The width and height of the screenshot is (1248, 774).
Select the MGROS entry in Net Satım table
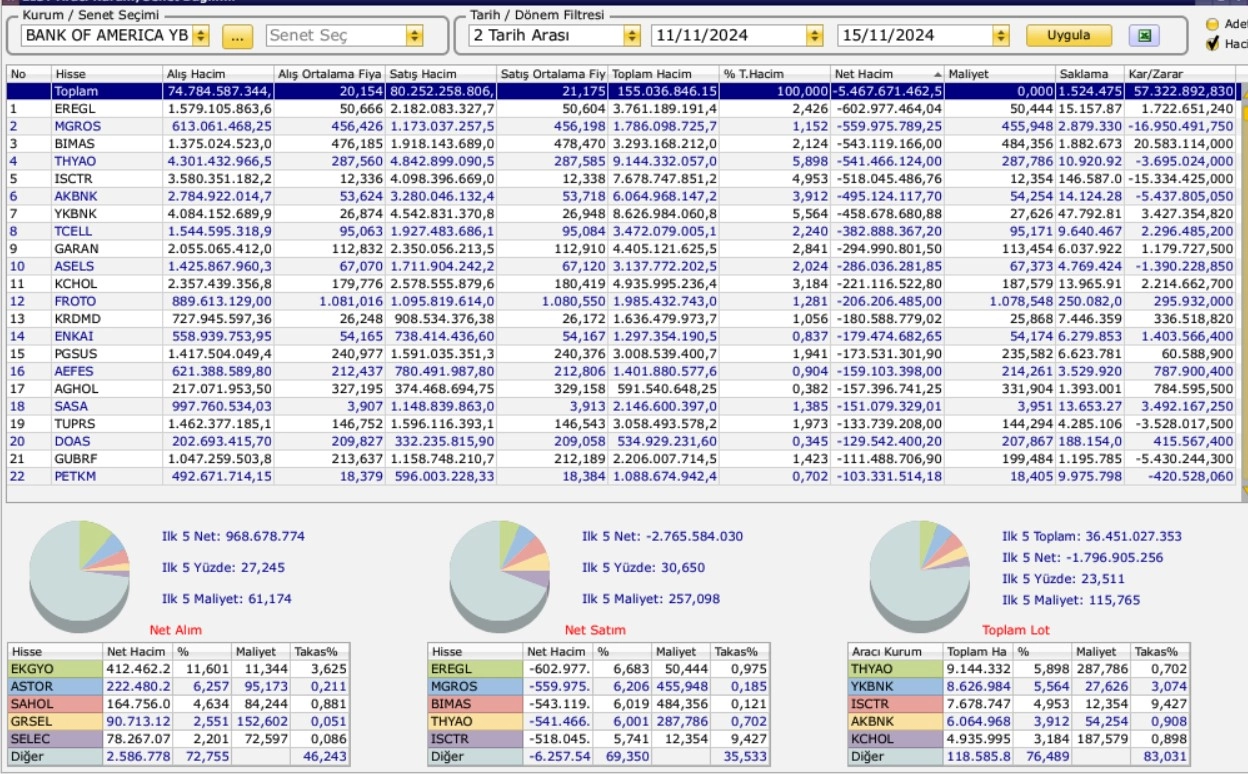(x=599, y=686)
